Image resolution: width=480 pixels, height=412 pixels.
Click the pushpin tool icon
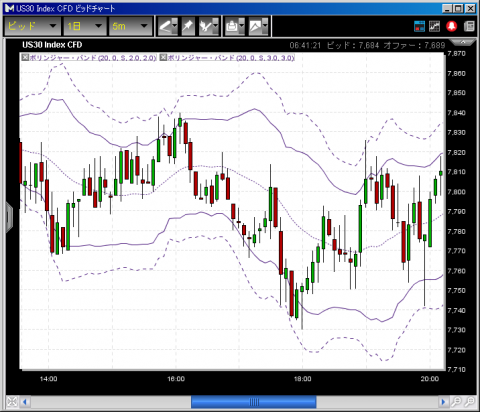(x=188, y=26)
